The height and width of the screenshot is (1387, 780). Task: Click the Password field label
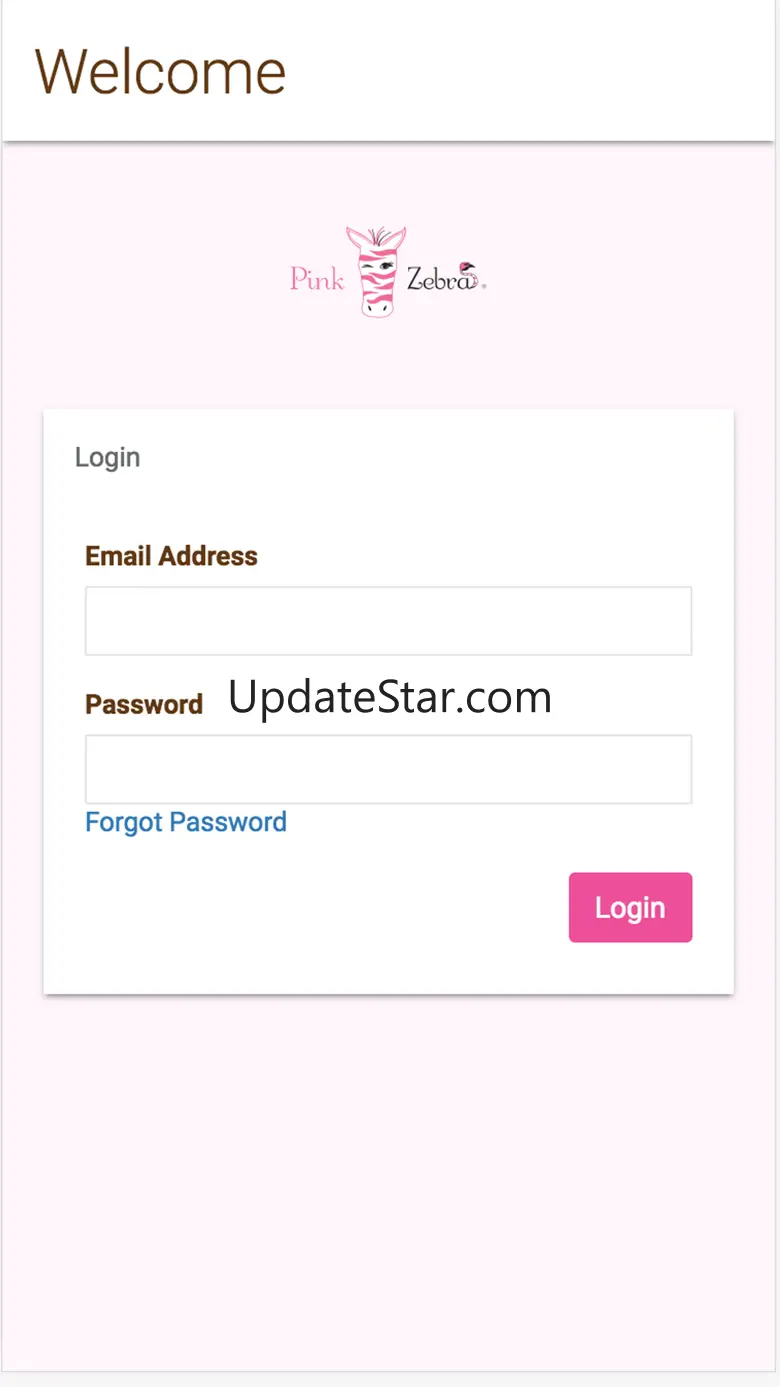[x=144, y=704]
